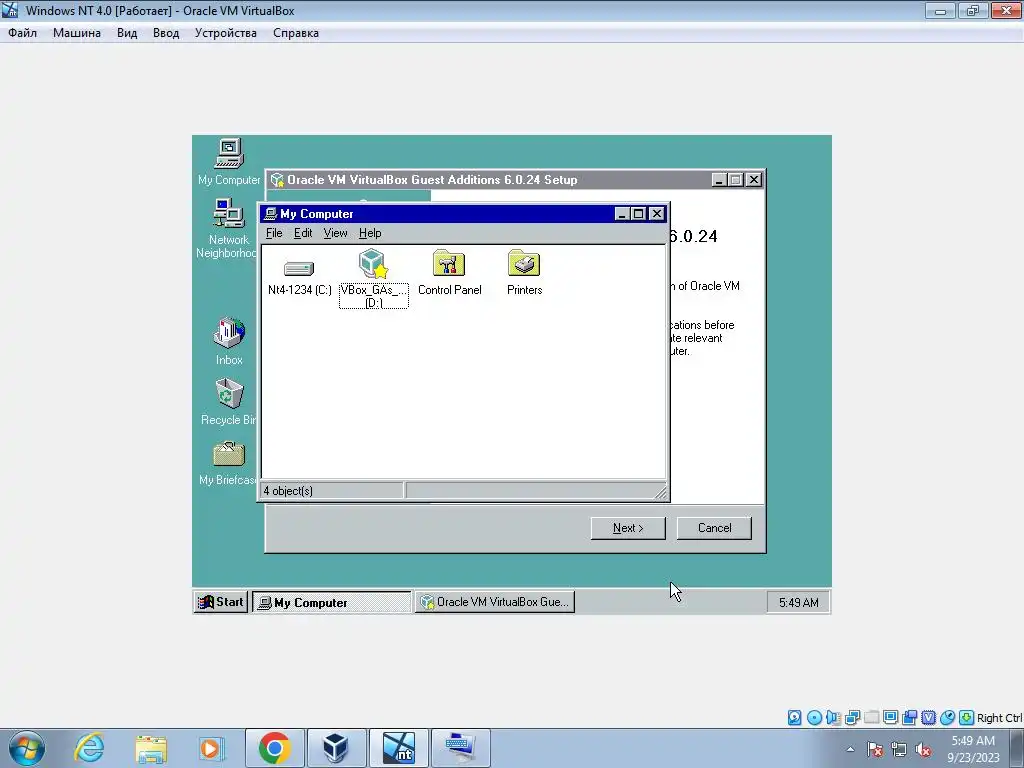
Task: Open the on-screen keyboard taskbar icon
Action: [x=460, y=748]
